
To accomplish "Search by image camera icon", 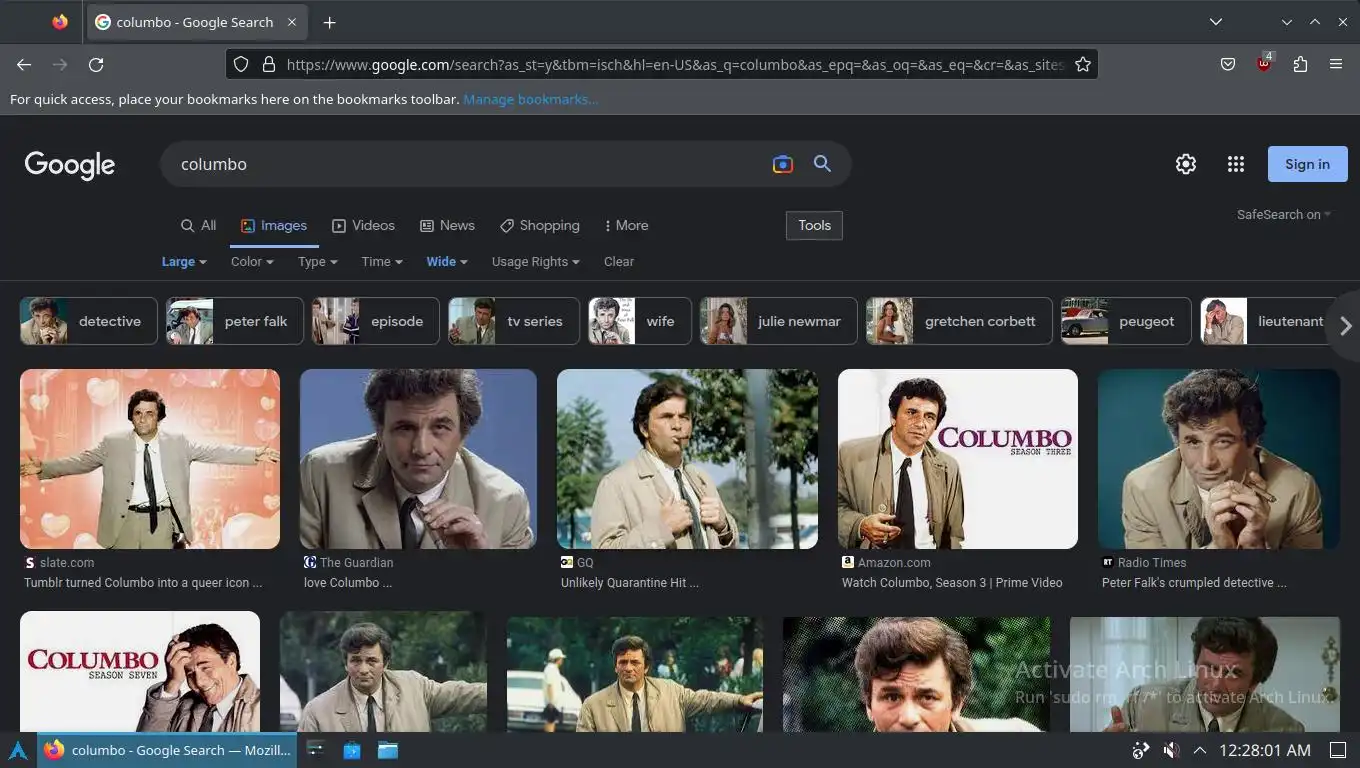I will pos(783,164).
